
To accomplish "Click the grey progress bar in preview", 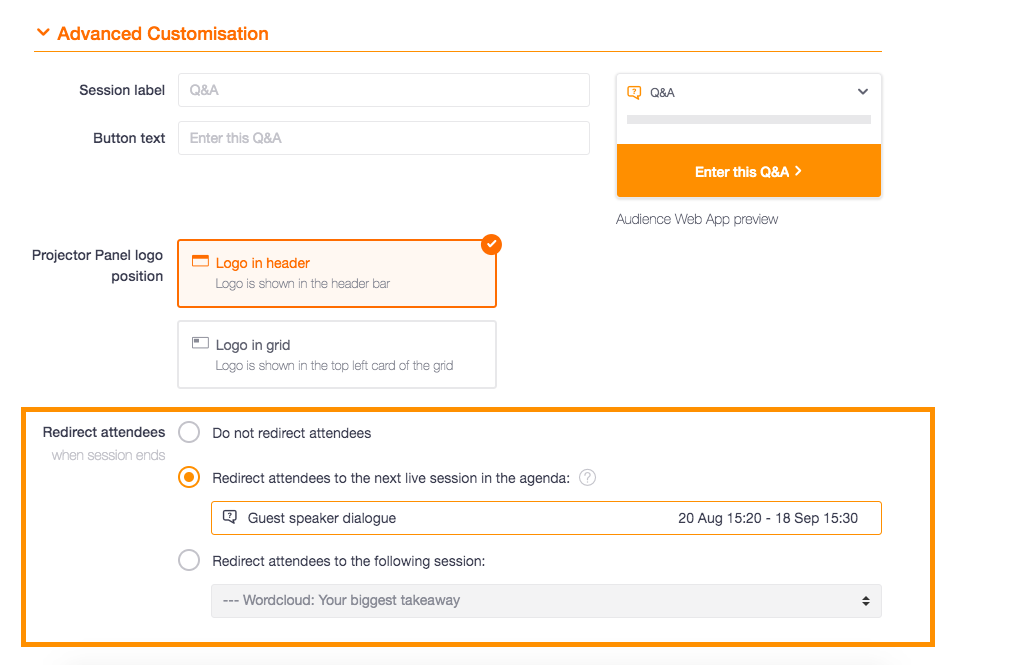I will (749, 119).
